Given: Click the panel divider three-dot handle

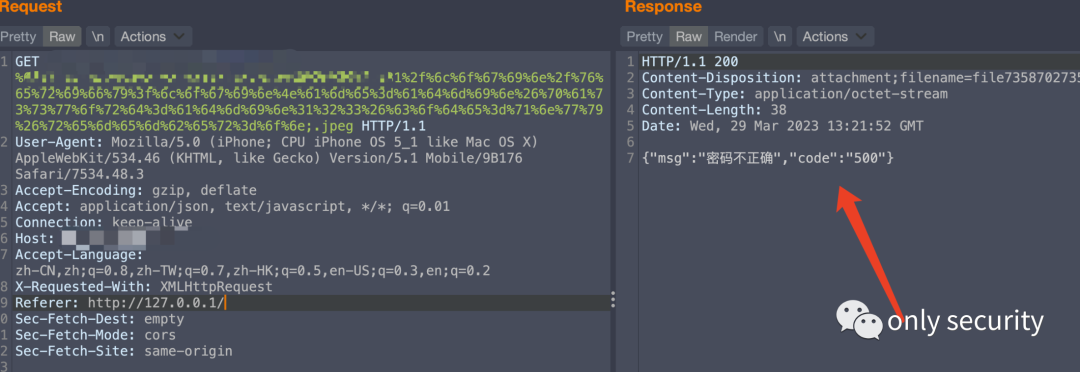Looking at the screenshot, I should 612,300.
